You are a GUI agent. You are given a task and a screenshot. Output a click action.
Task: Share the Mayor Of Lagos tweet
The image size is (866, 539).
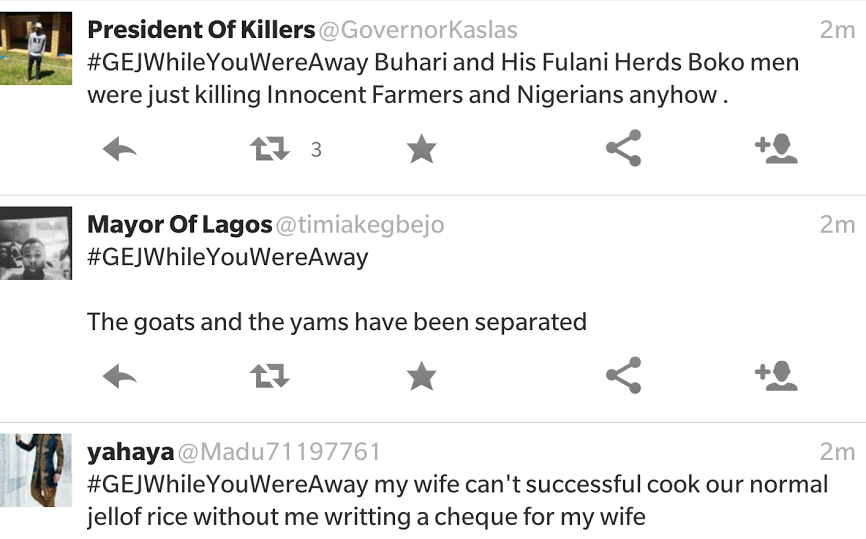tap(623, 377)
